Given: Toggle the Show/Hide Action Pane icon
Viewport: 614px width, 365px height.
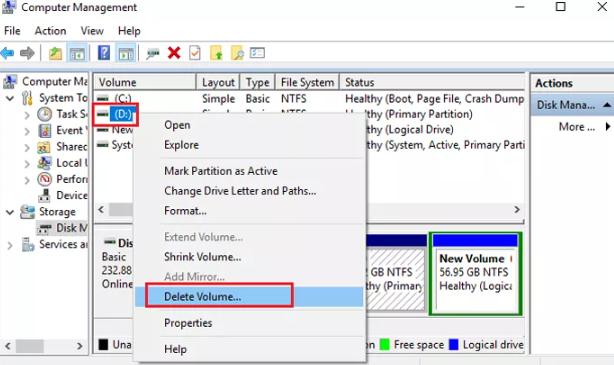Looking at the screenshot, I should (x=126, y=53).
